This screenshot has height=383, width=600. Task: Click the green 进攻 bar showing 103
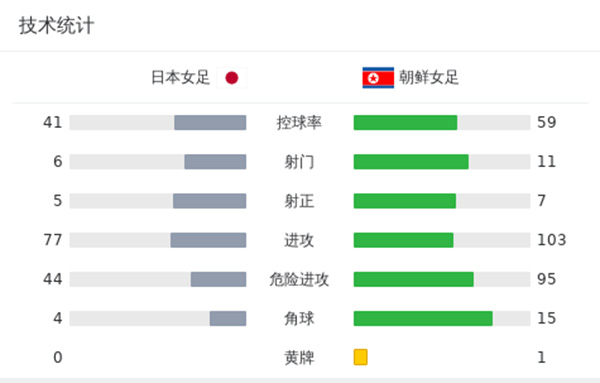[403, 240]
